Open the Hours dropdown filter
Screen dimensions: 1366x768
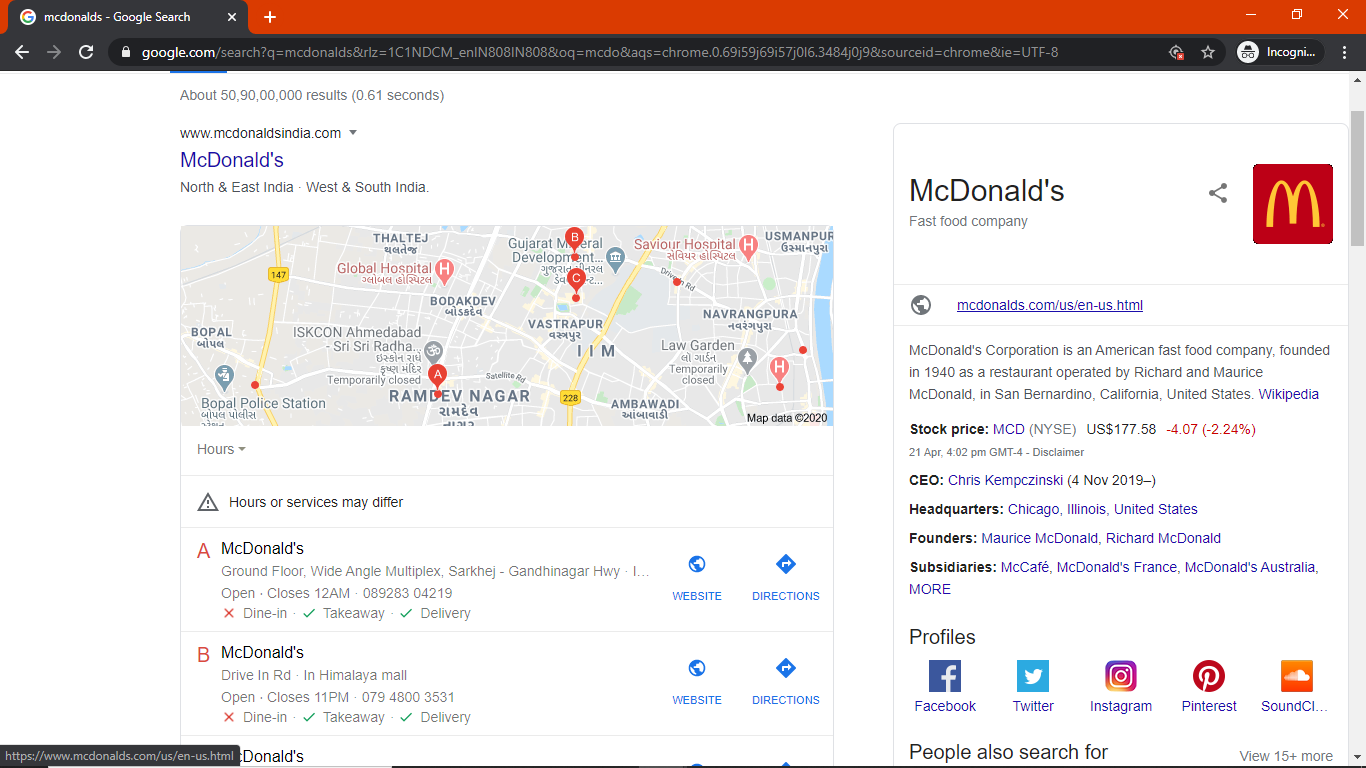pyautogui.click(x=220, y=449)
